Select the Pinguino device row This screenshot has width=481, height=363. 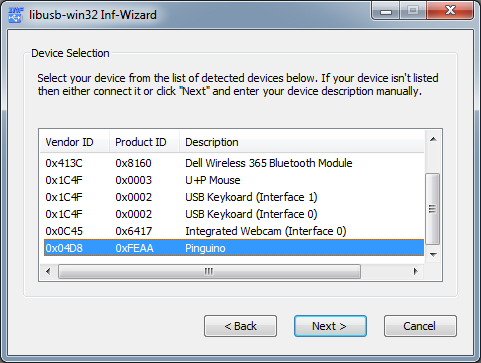point(234,248)
